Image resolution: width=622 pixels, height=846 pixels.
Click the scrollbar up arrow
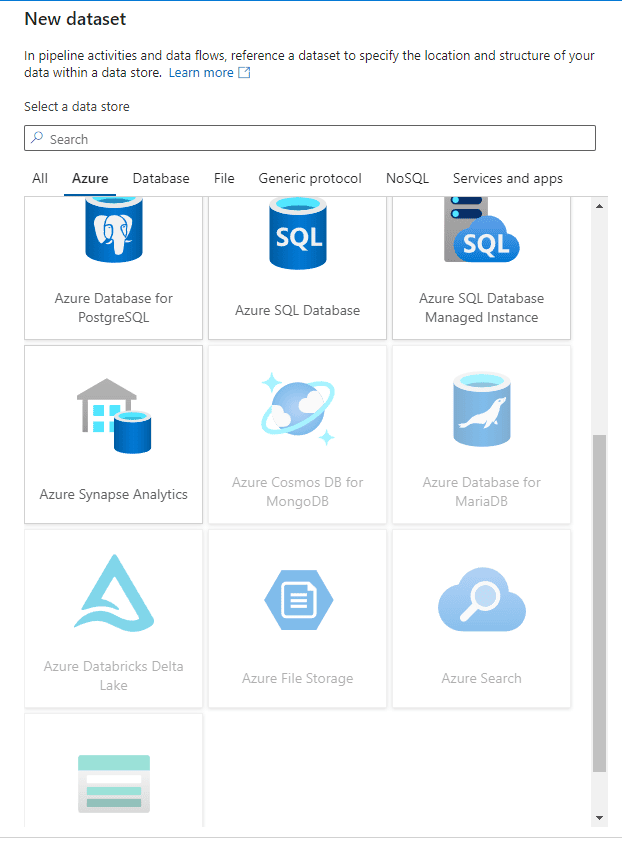pyautogui.click(x=599, y=206)
